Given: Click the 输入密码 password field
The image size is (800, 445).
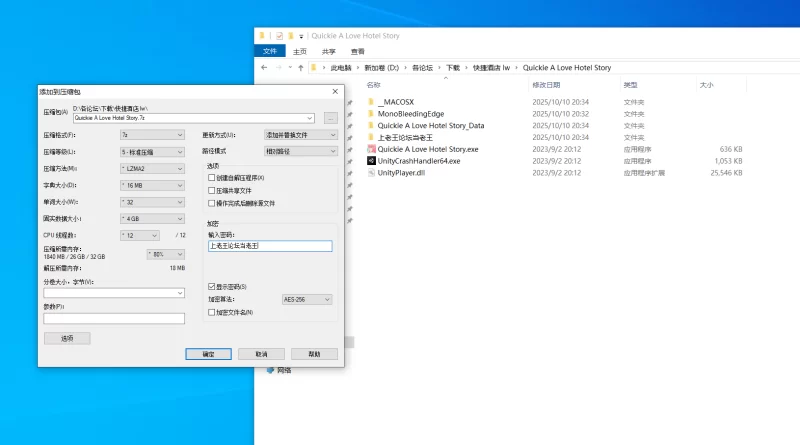Looking at the screenshot, I should click(270, 246).
